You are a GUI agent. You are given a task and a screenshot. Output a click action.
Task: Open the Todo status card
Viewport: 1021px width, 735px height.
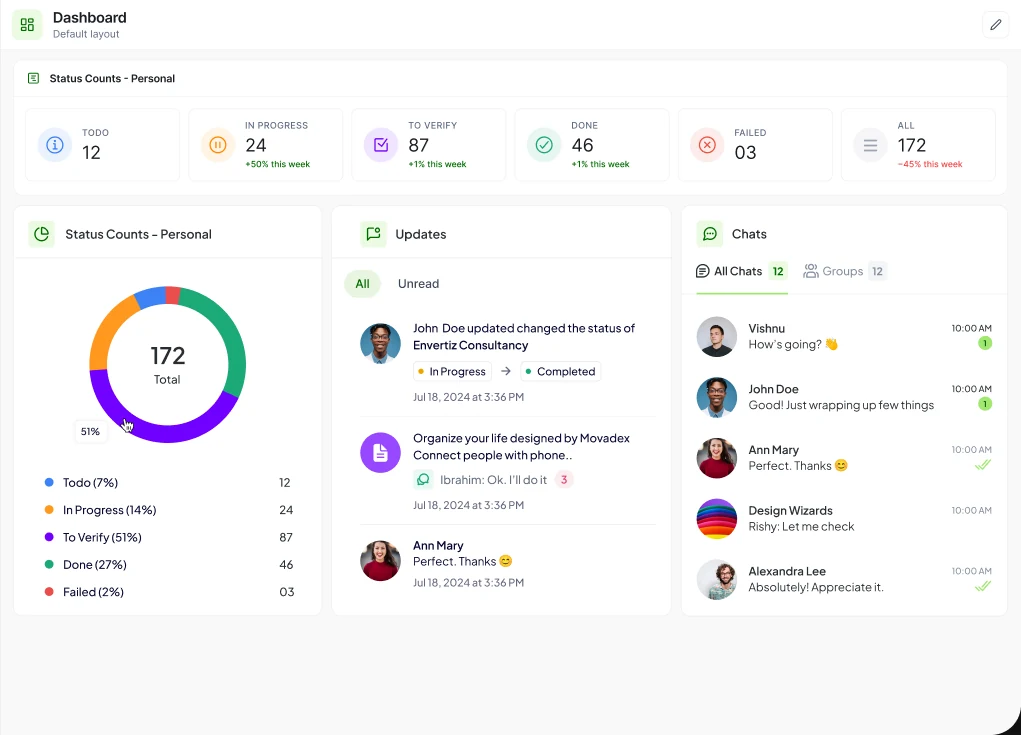pyautogui.click(x=102, y=145)
